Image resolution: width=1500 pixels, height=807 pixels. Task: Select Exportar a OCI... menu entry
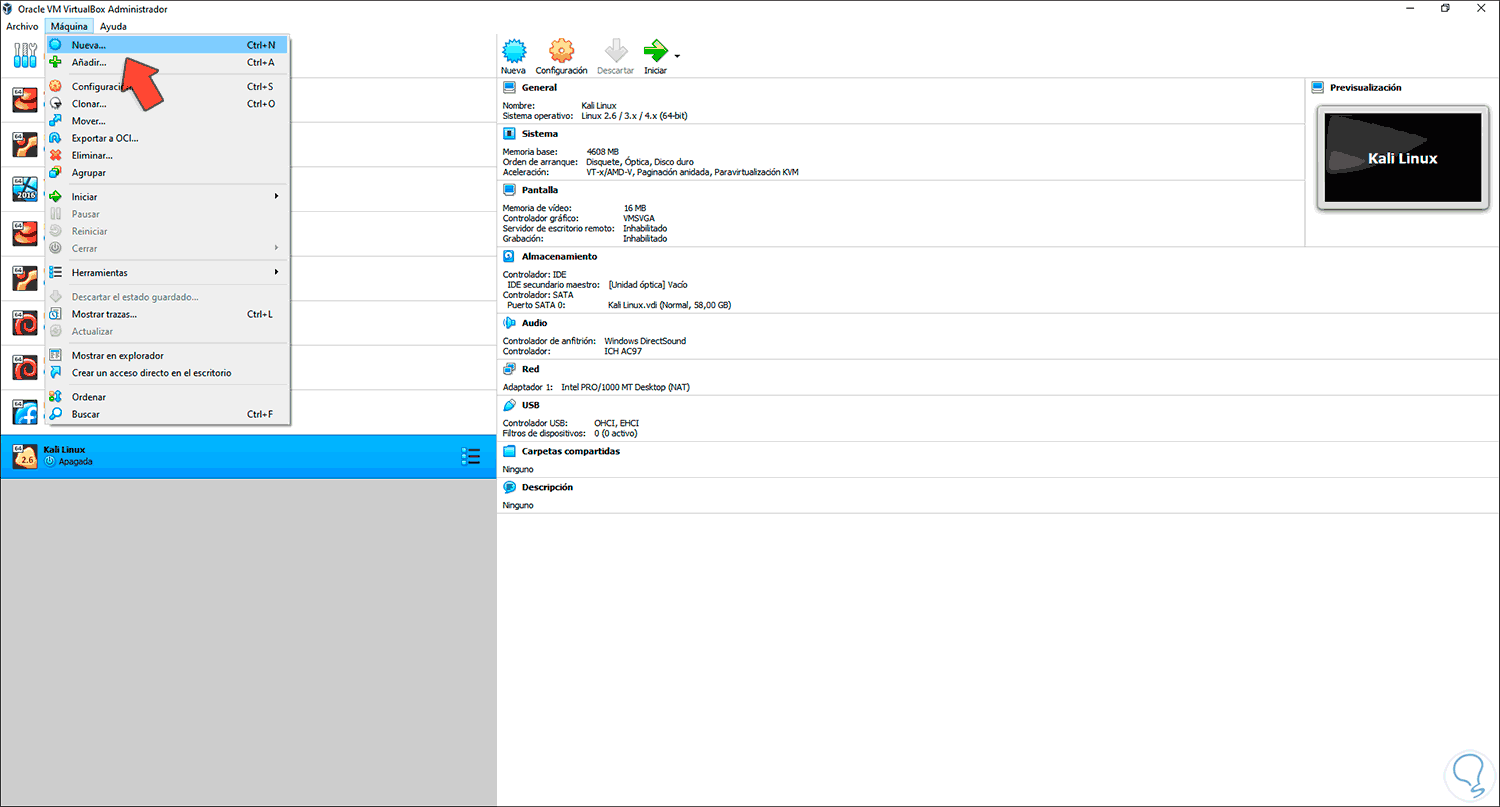pos(167,138)
